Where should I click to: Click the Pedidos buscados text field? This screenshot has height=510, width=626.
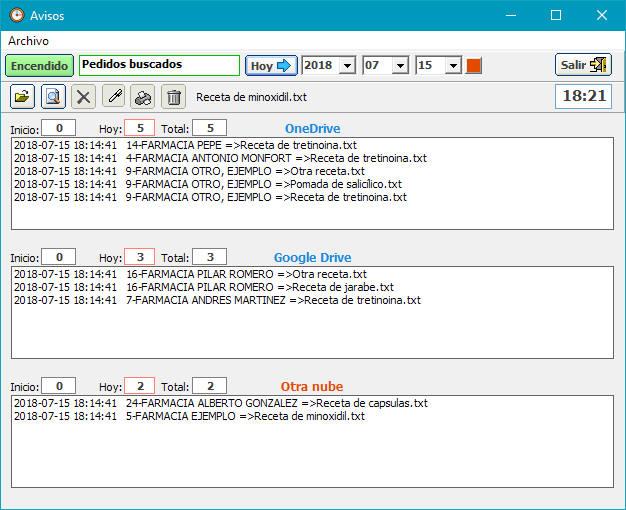(x=159, y=65)
